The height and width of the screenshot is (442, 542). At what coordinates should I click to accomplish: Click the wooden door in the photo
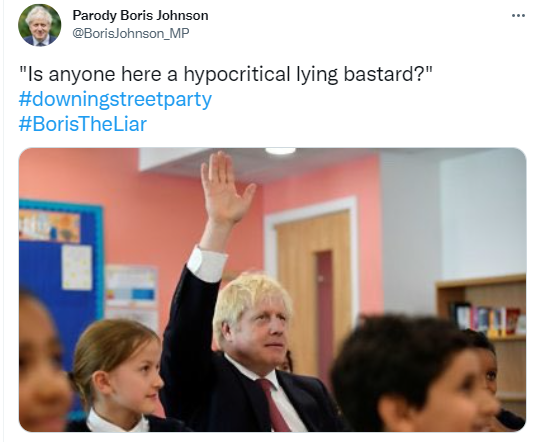click(x=314, y=287)
